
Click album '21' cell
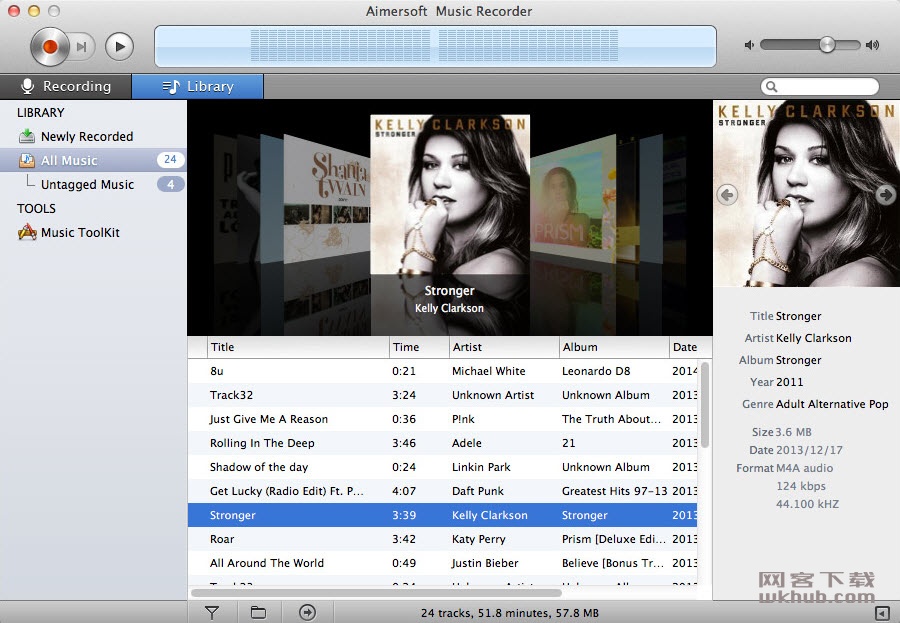click(568, 443)
